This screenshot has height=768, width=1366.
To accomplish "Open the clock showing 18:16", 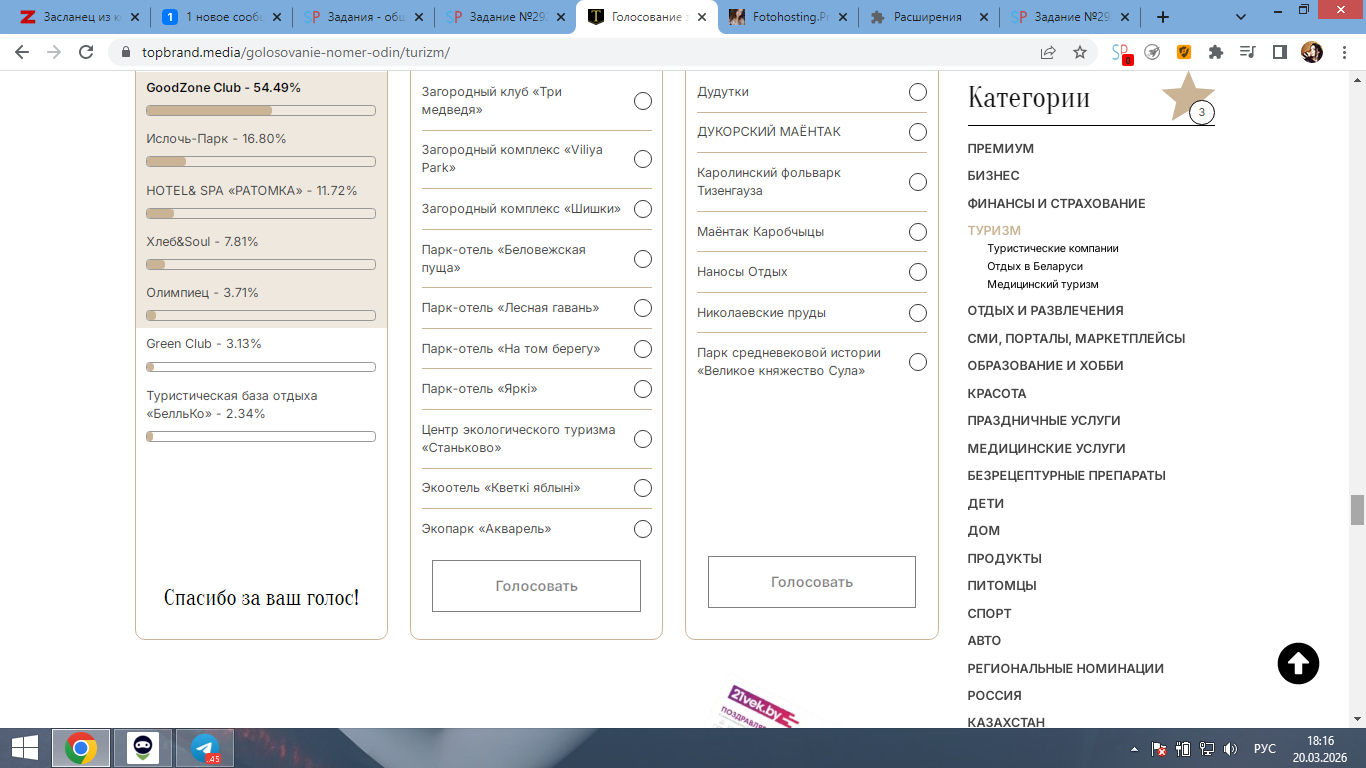I will (x=1319, y=749).
